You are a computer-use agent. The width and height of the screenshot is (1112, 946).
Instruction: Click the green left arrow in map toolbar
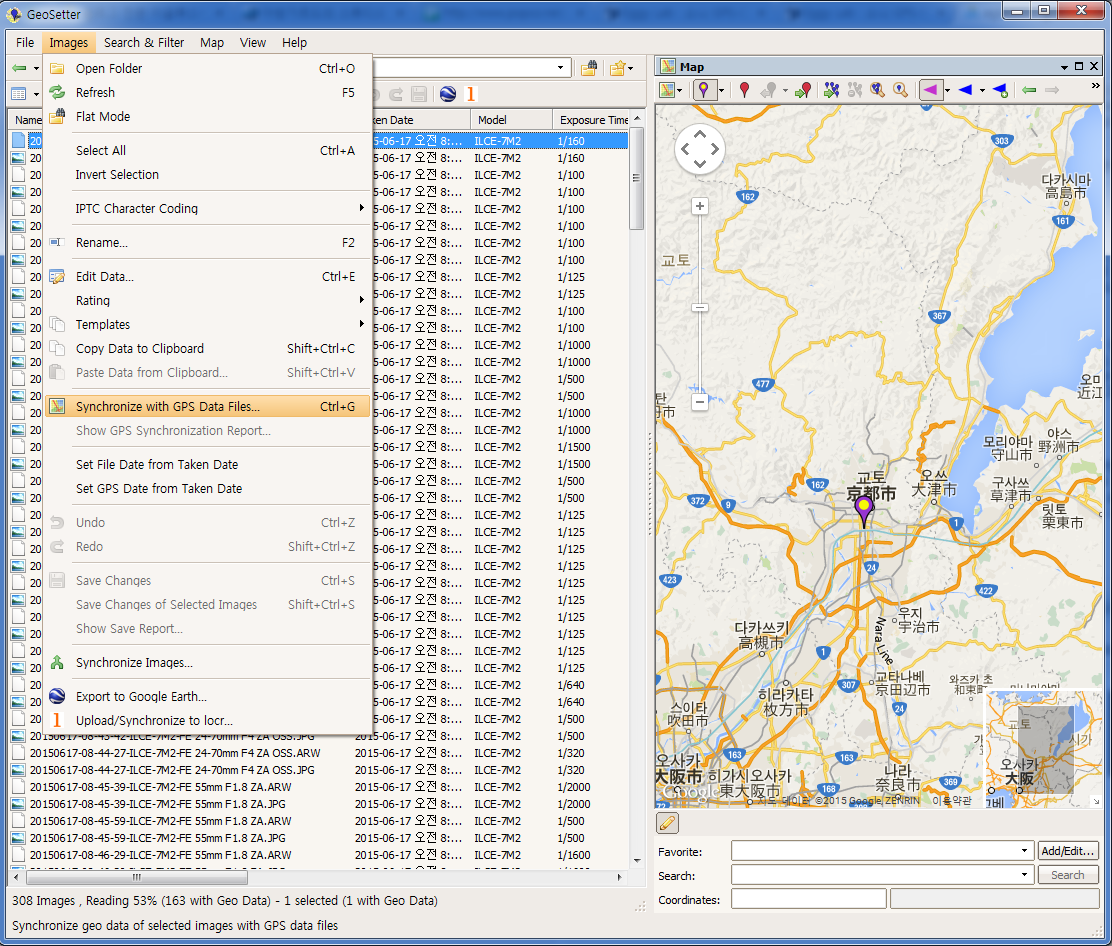point(1029,90)
